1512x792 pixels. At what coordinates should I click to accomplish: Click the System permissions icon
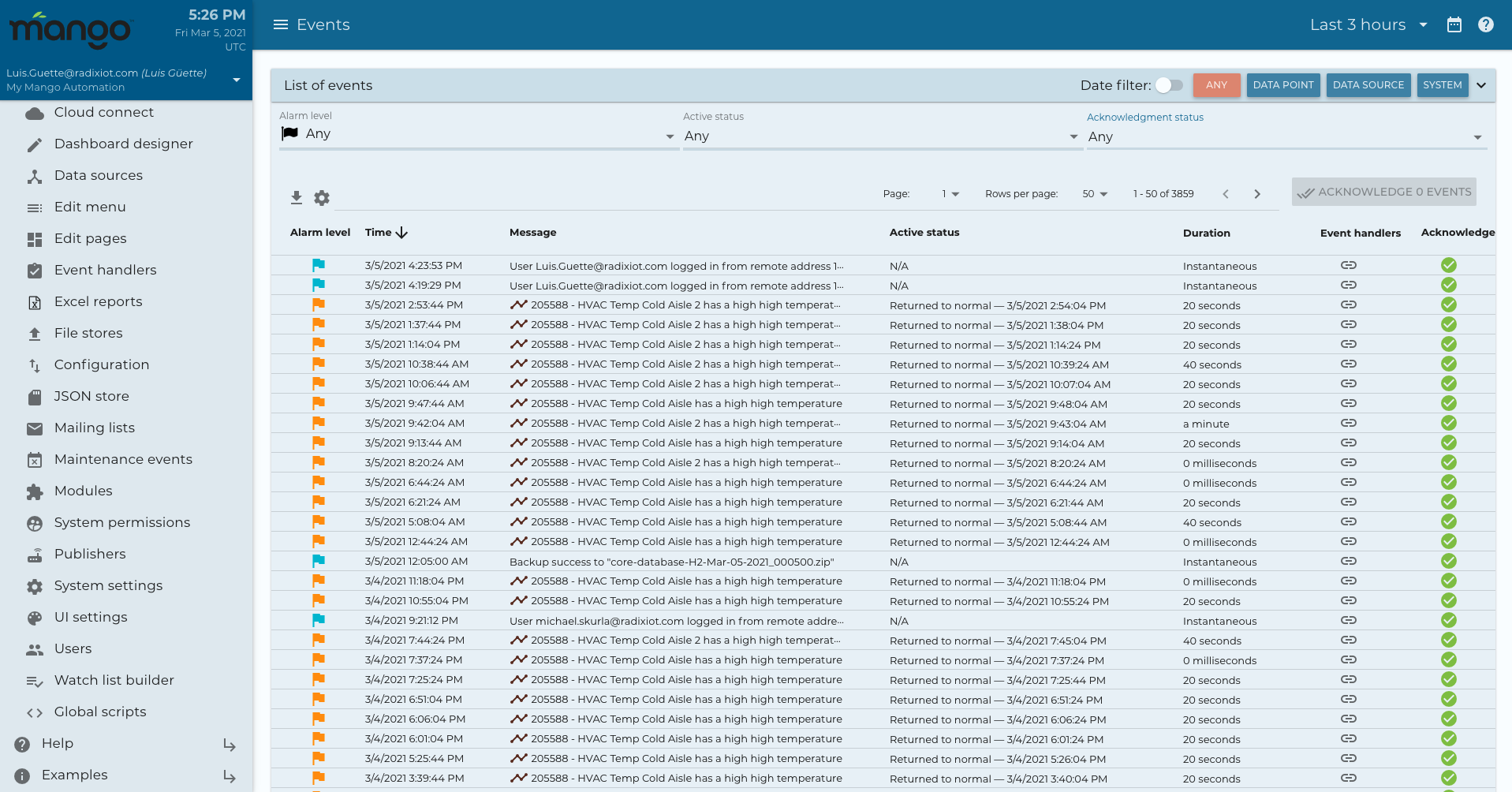point(35,524)
